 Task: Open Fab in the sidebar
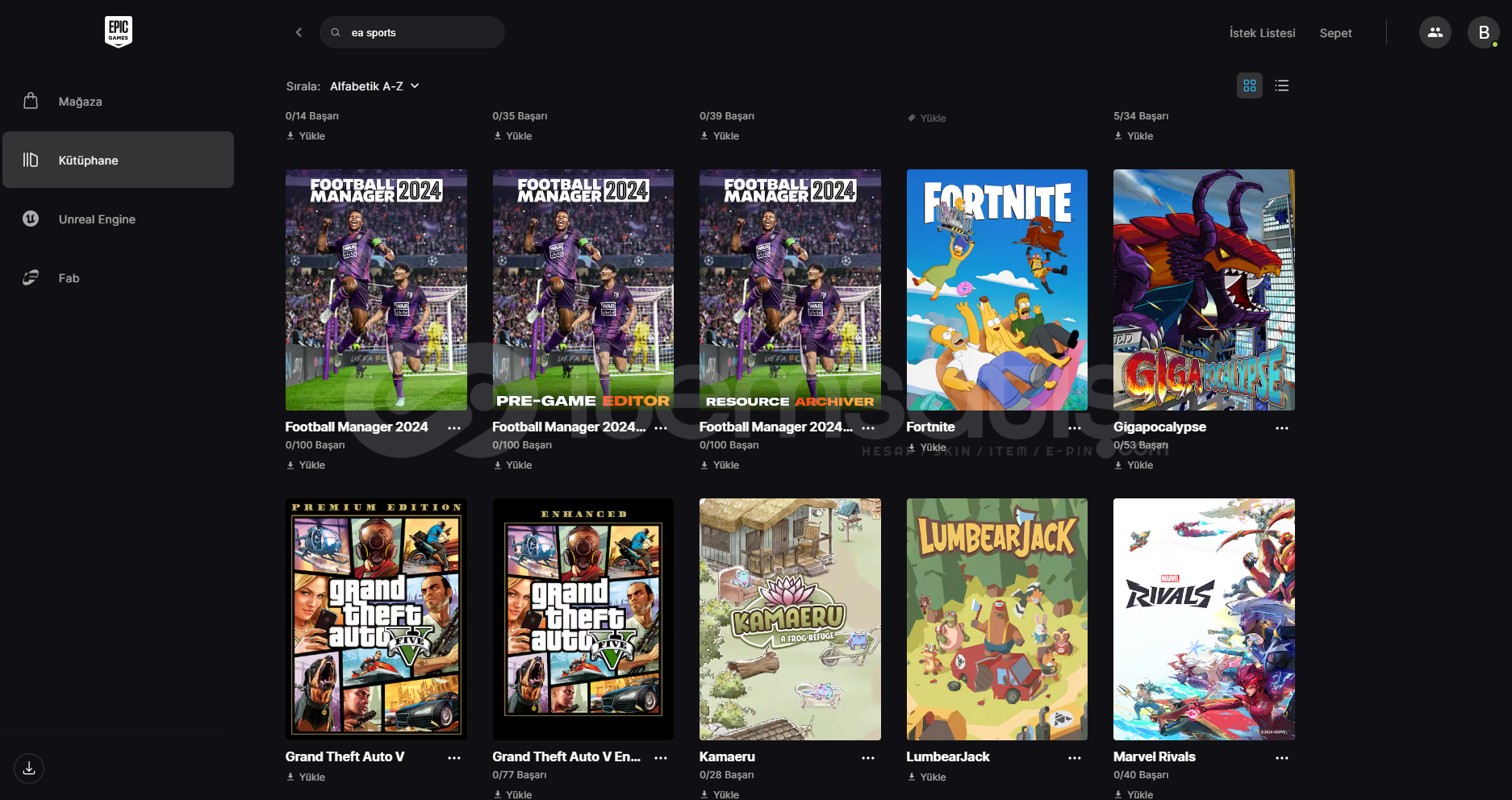(119, 278)
